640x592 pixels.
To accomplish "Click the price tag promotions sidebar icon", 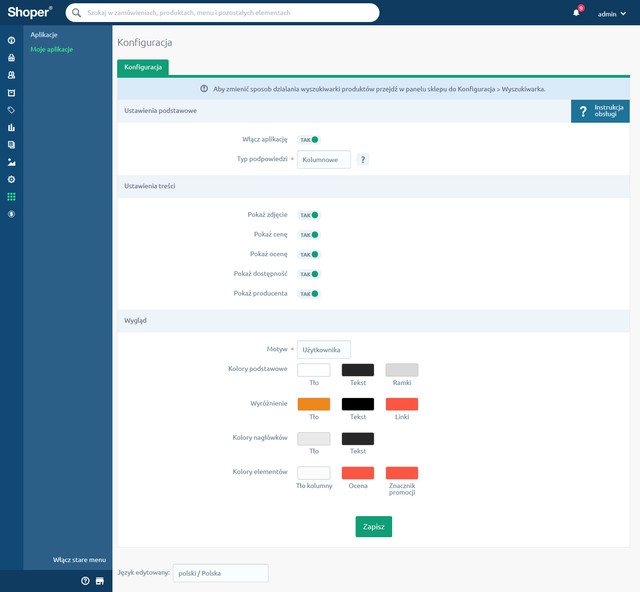I will pos(11,110).
